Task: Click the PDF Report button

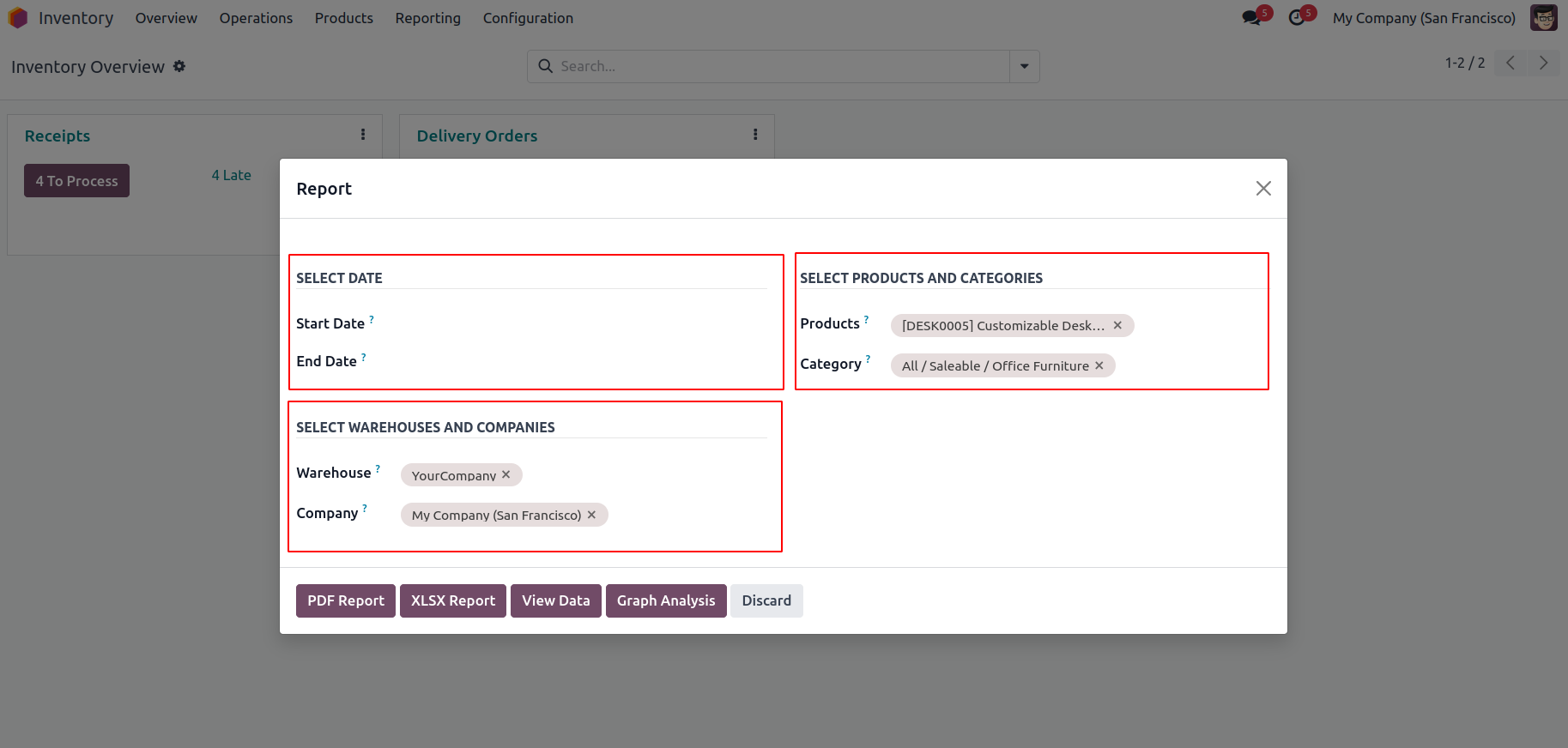Action: 346,600
